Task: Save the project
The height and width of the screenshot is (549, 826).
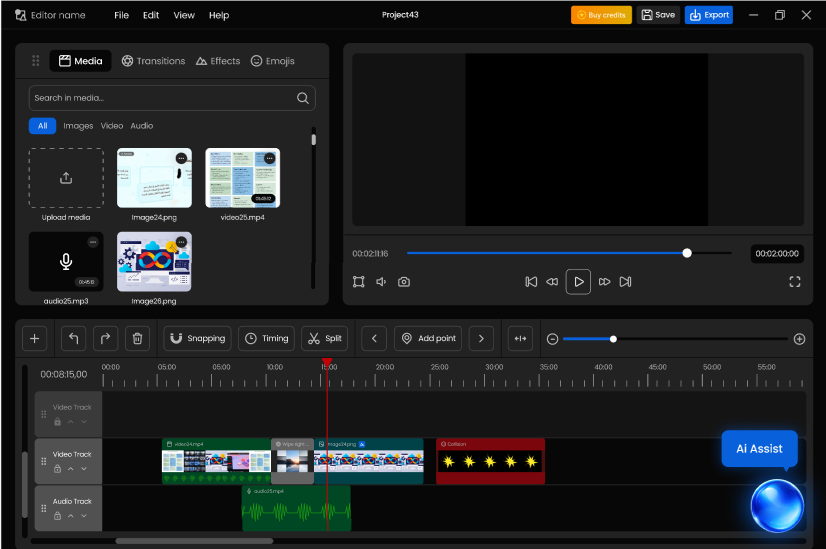Action: (x=658, y=15)
